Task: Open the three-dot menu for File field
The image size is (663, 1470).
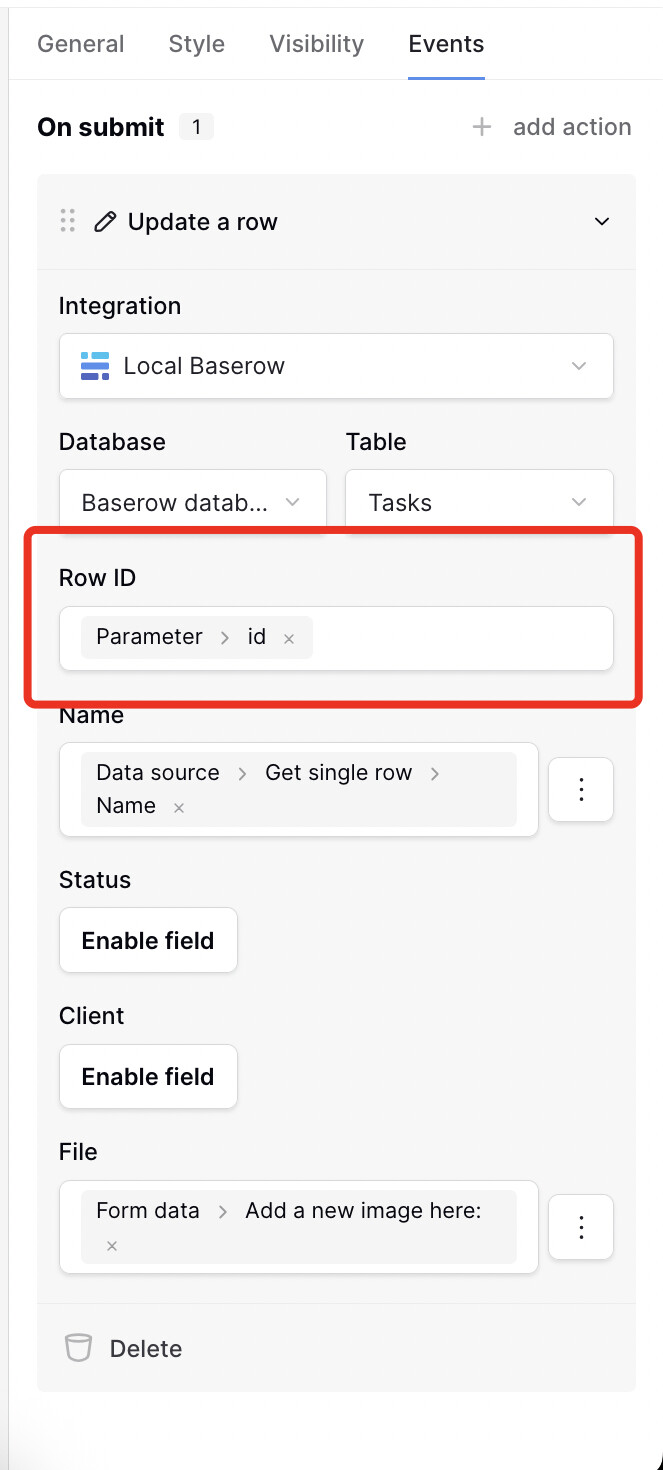Action: [581, 1226]
